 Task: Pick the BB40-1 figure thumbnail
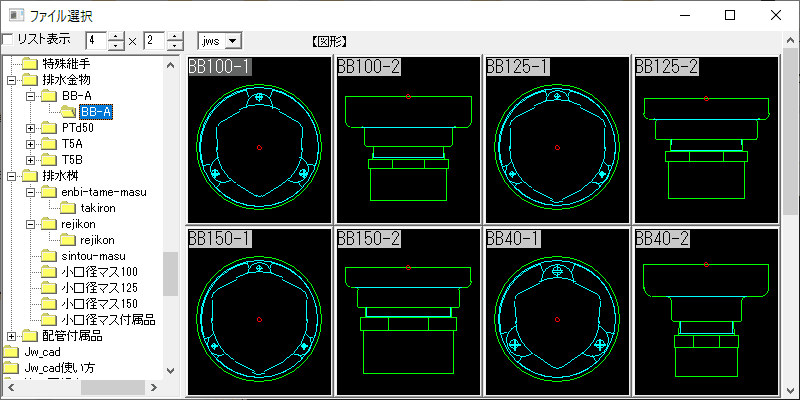tap(557, 312)
